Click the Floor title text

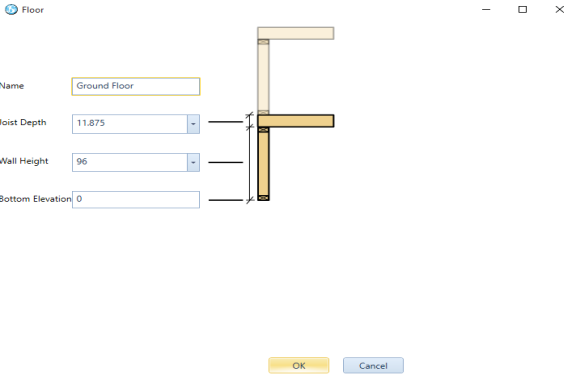[x=33, y=10]
